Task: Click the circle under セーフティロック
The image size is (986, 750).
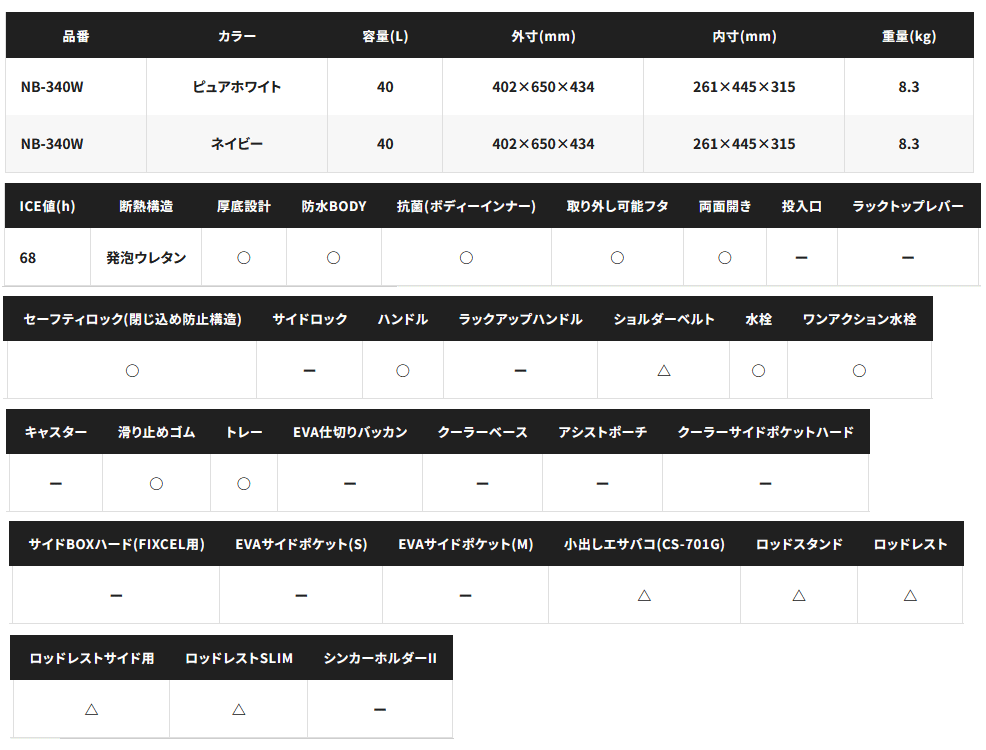Action: click(132, 371)
